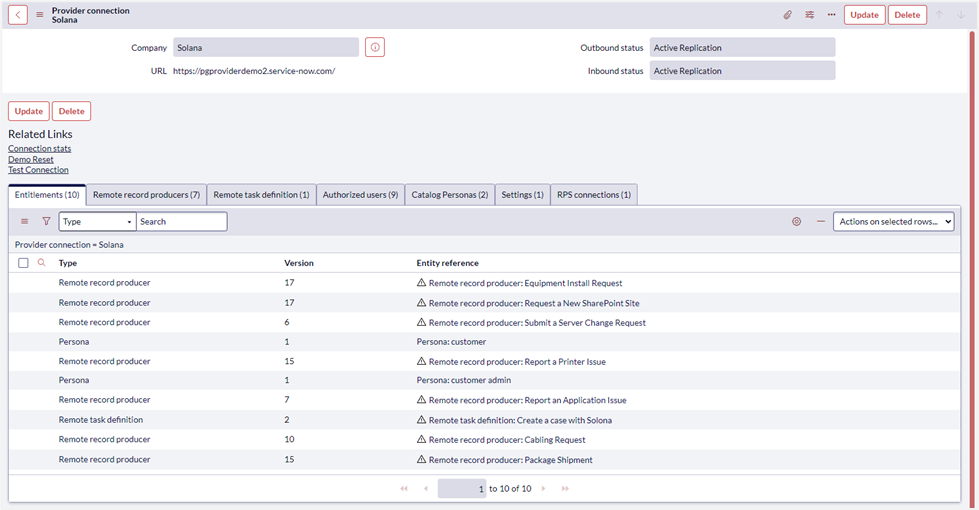Viewport: 979px width, 510px height.
Task: Sort by Entity reference column header
Action: point(448,263)
